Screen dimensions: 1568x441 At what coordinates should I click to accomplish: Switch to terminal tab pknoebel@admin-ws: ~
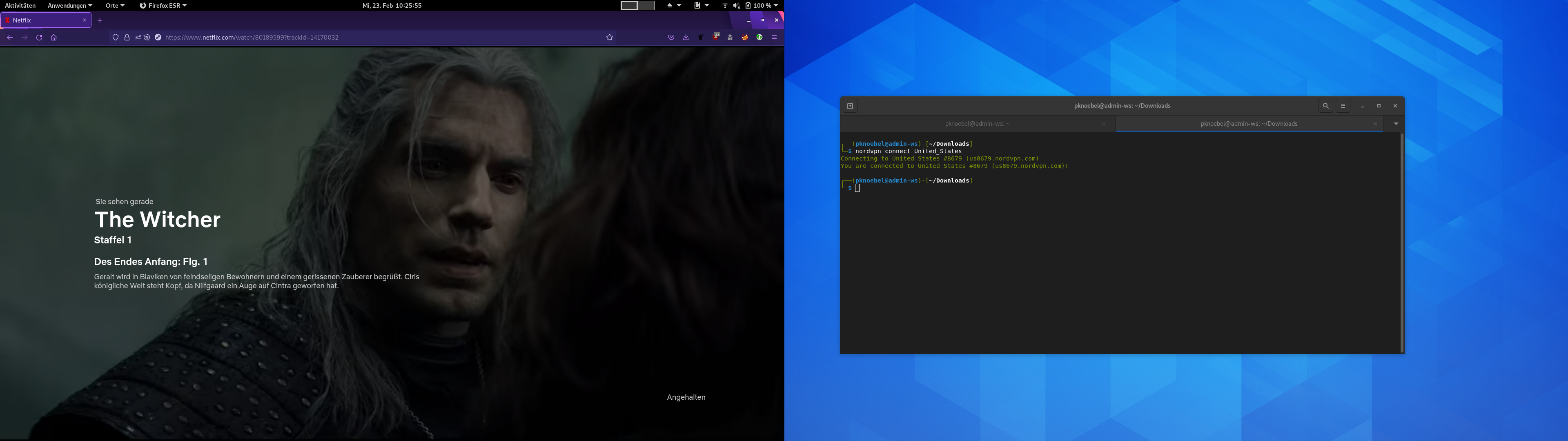[x=977, y=124]
